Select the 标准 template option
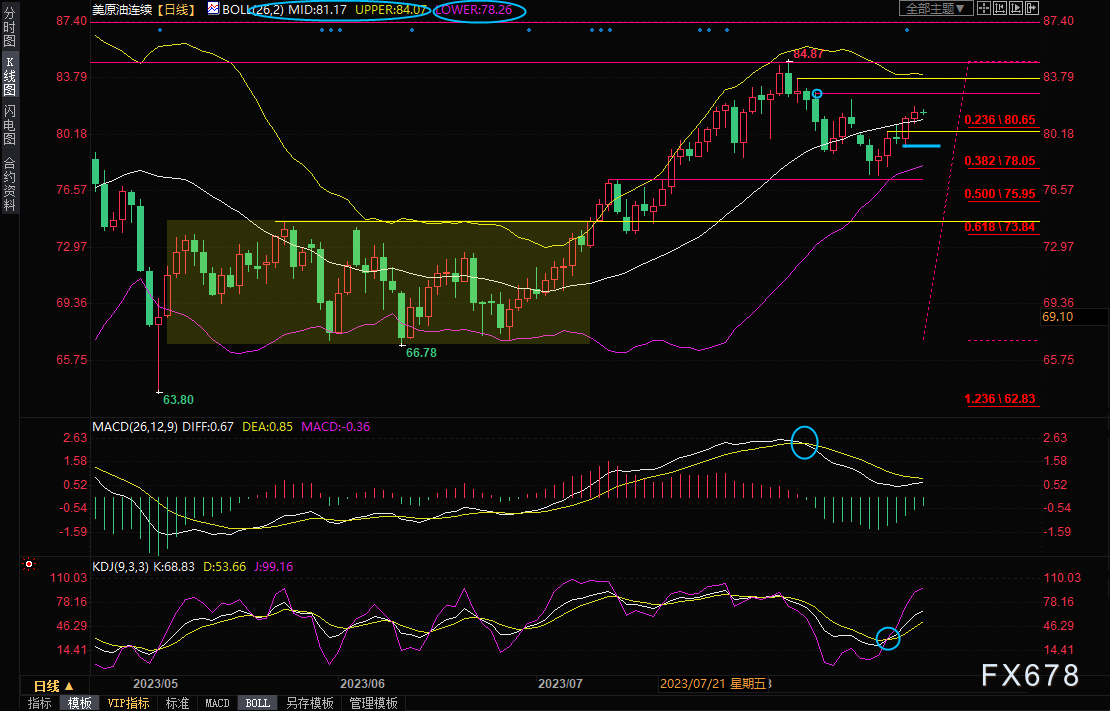Screen dimensions: 1110x711 tap(177, 703)
